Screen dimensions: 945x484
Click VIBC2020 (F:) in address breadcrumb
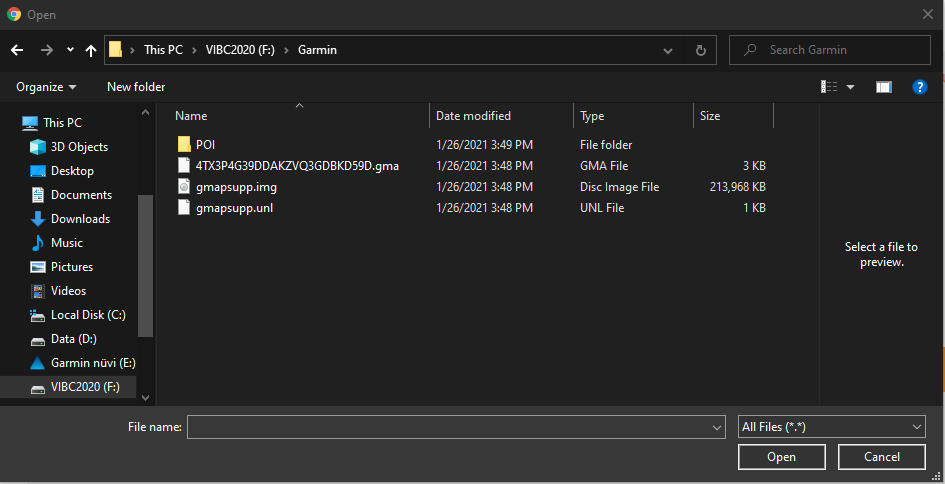pyautogui.click(x=240, y=50)
